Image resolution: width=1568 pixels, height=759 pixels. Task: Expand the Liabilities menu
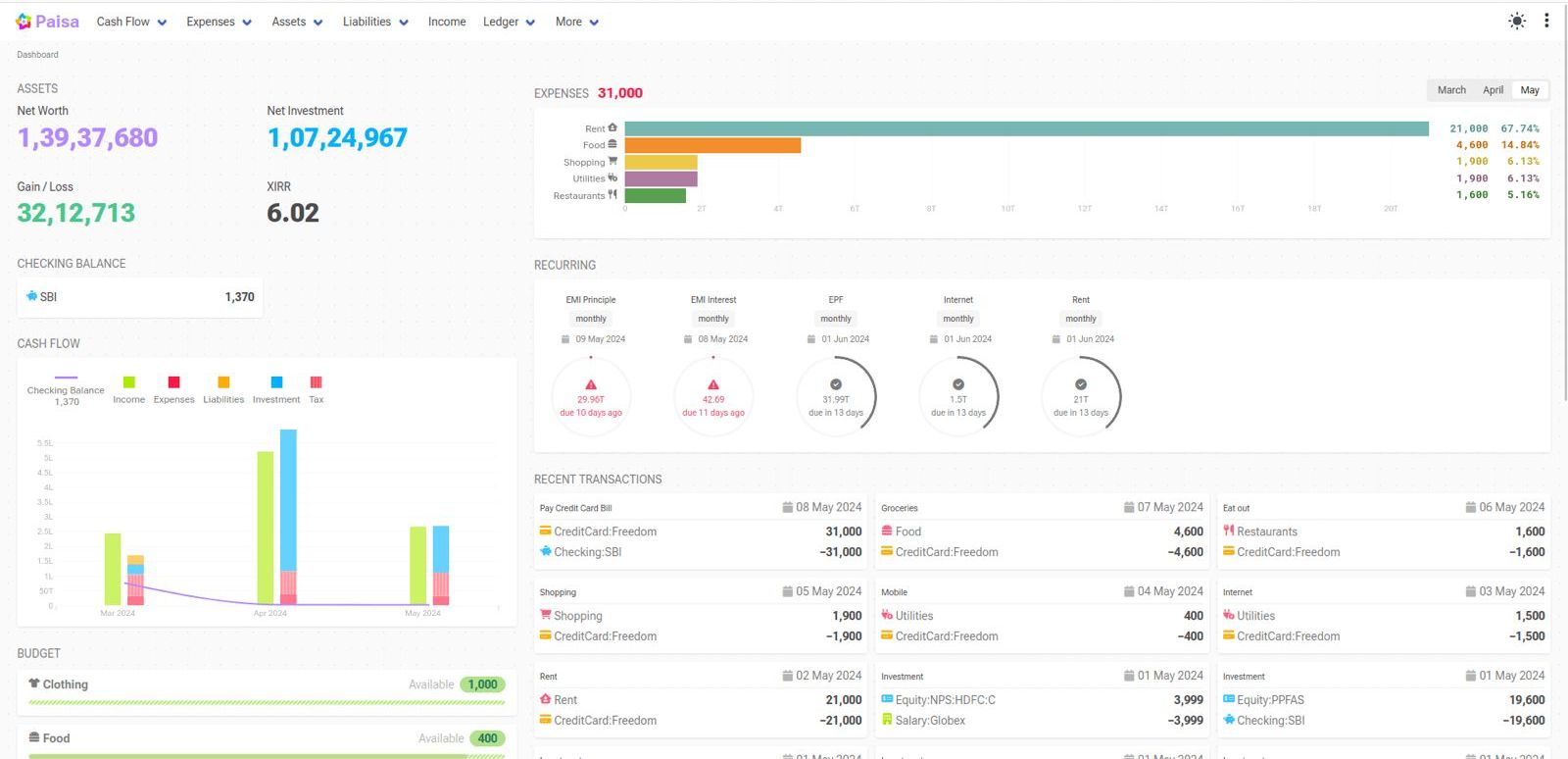coord(375,22)
